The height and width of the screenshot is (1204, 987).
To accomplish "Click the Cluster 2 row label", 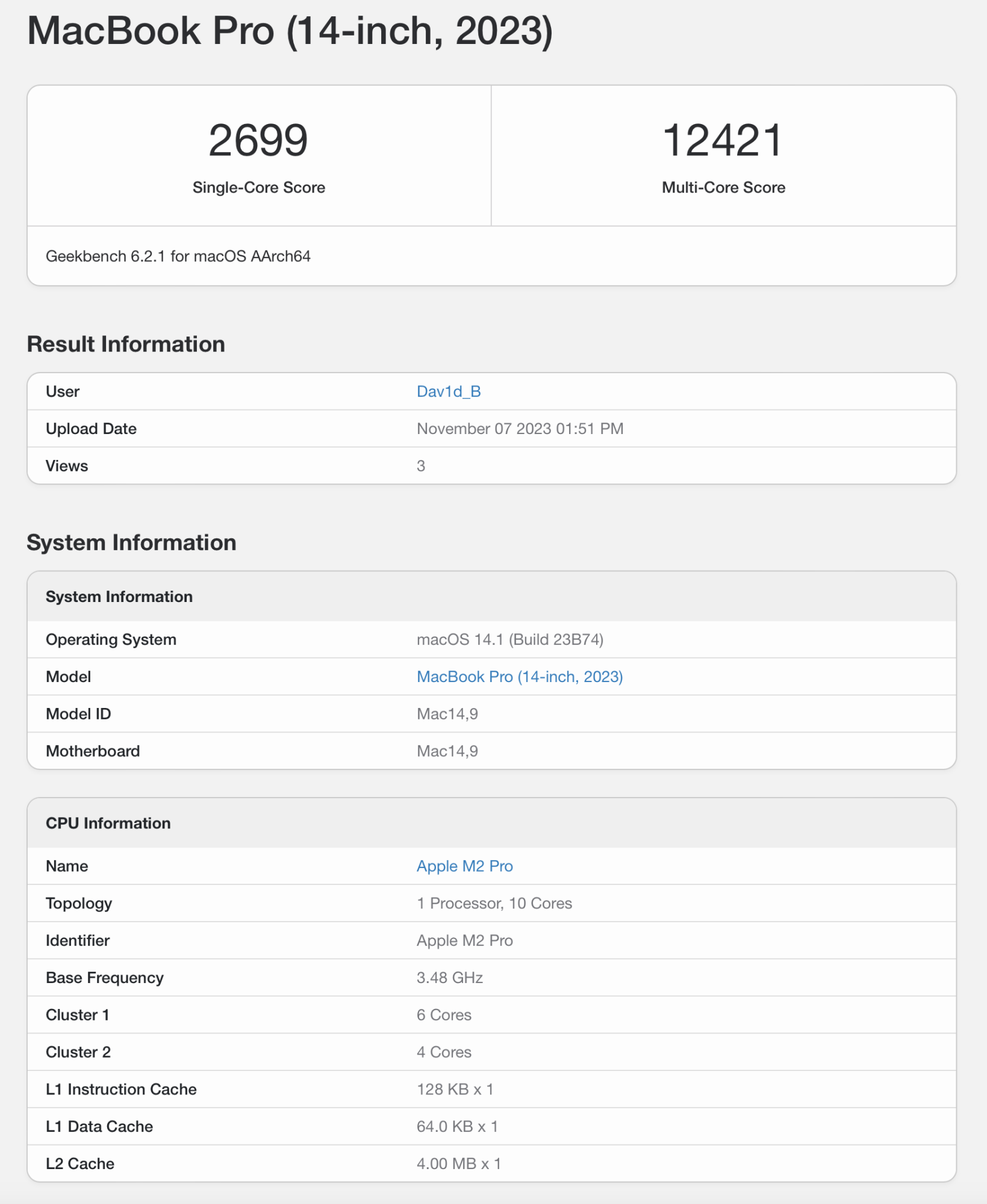I will 78,1052.
